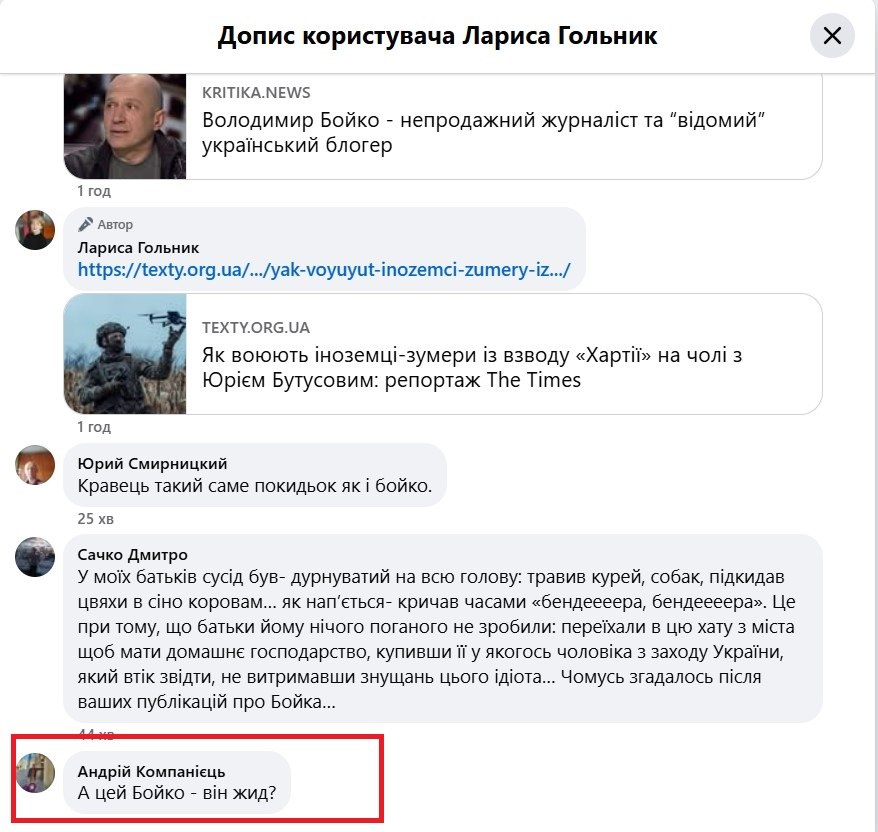Click the name Сачко Дмитро
This screenshot has height=832, width=878.
[x=132, y=554]
